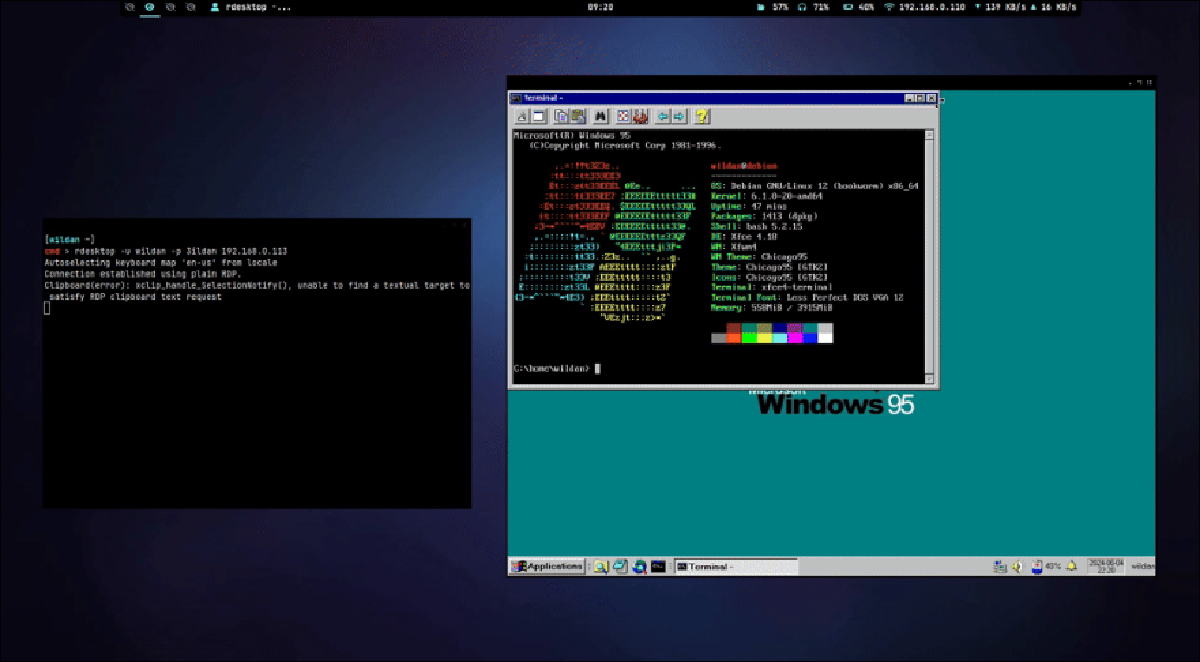Click the checkered icon right of the binoculars
The width and height of the screenshot is (1200, 662).
(x=623, y=116)
